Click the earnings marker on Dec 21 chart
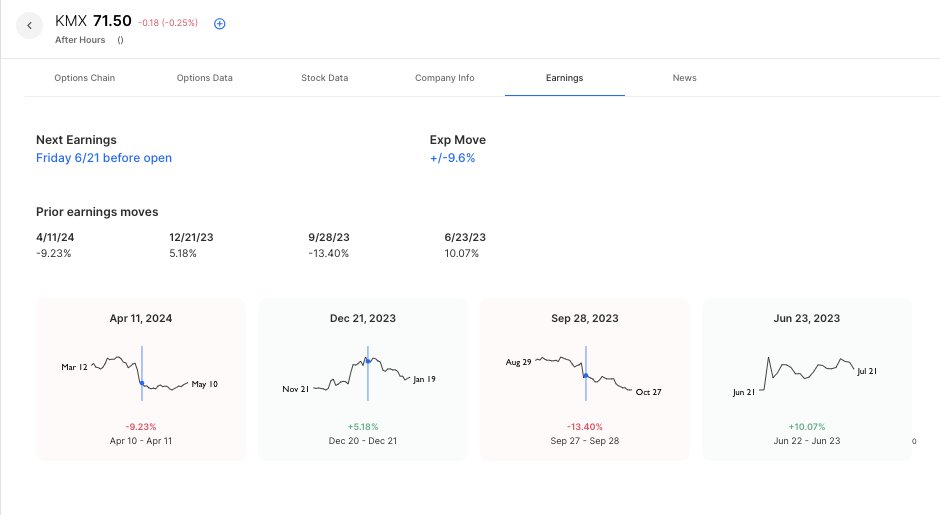 click(x=368, y=360)
